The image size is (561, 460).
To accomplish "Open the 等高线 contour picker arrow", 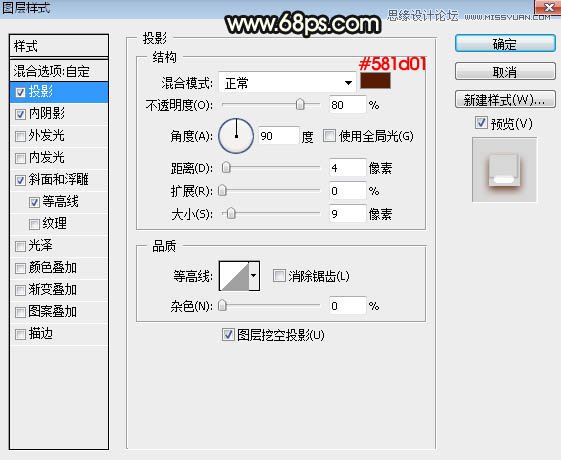I will pos(254,275).
